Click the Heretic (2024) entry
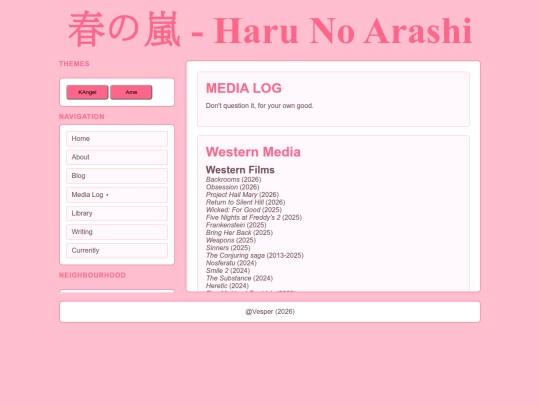Screen dimensions: 540x405 tap(227, 285)
